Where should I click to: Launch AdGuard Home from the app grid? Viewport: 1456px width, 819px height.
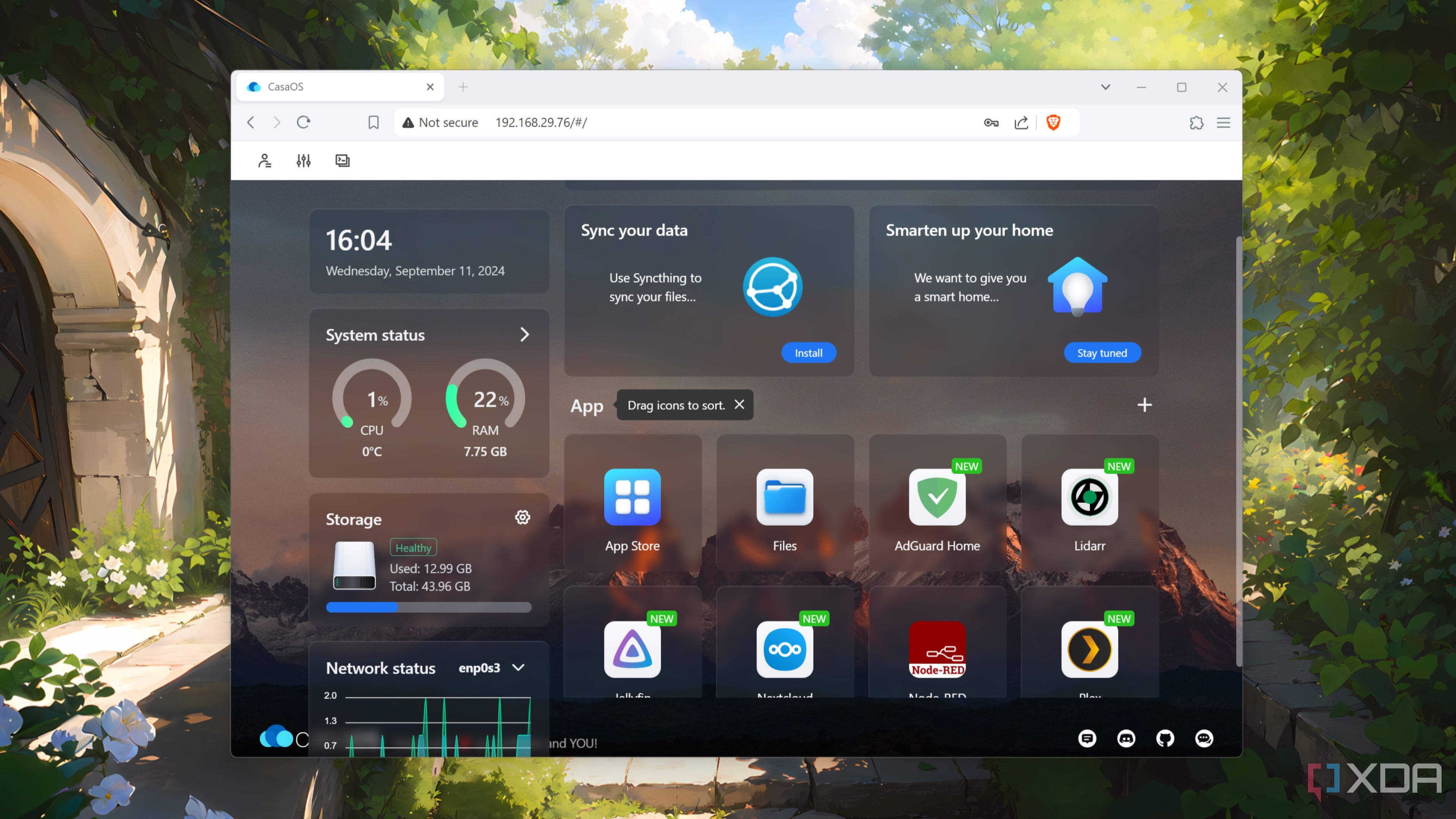937,497
